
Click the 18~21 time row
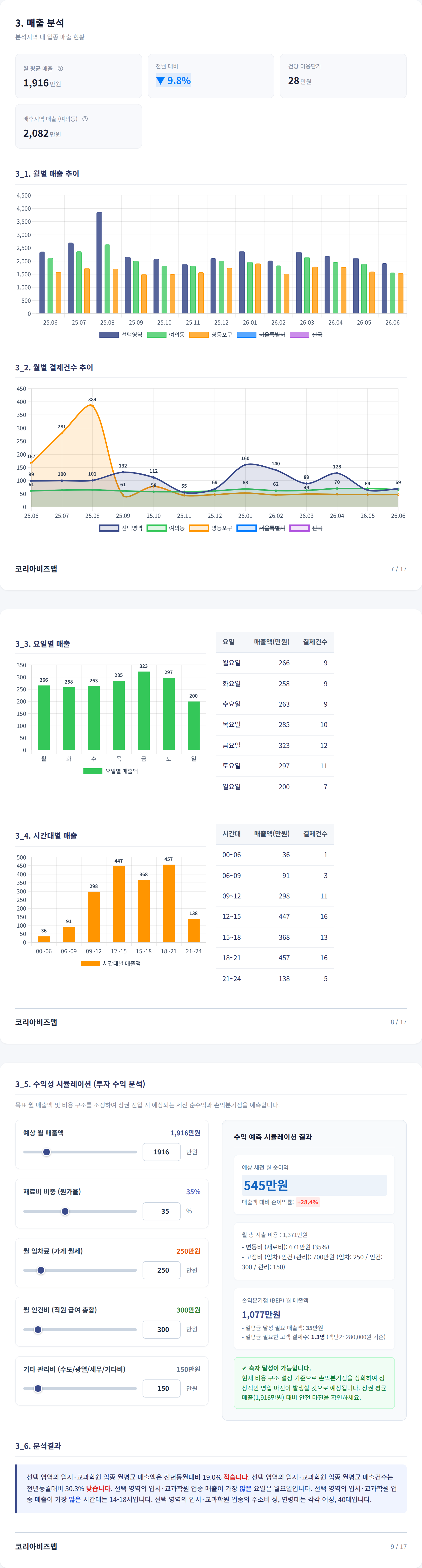coord(275,958)
